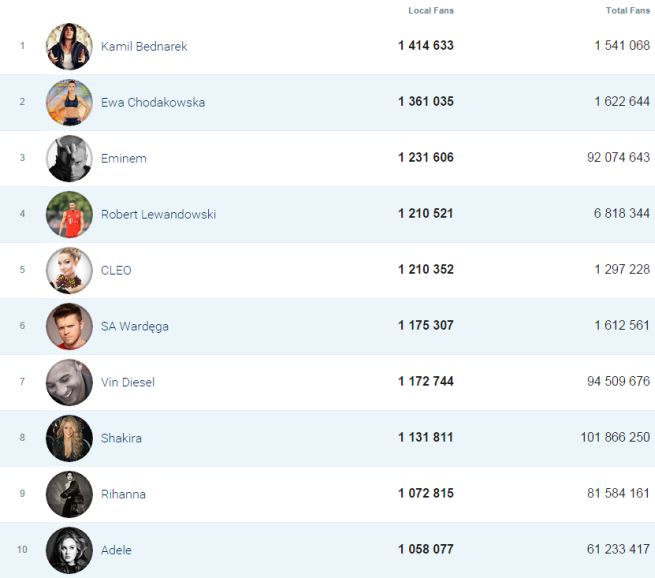Open Vin Diesel's avatar photo

pyautogui.click(x=69, y=382)
